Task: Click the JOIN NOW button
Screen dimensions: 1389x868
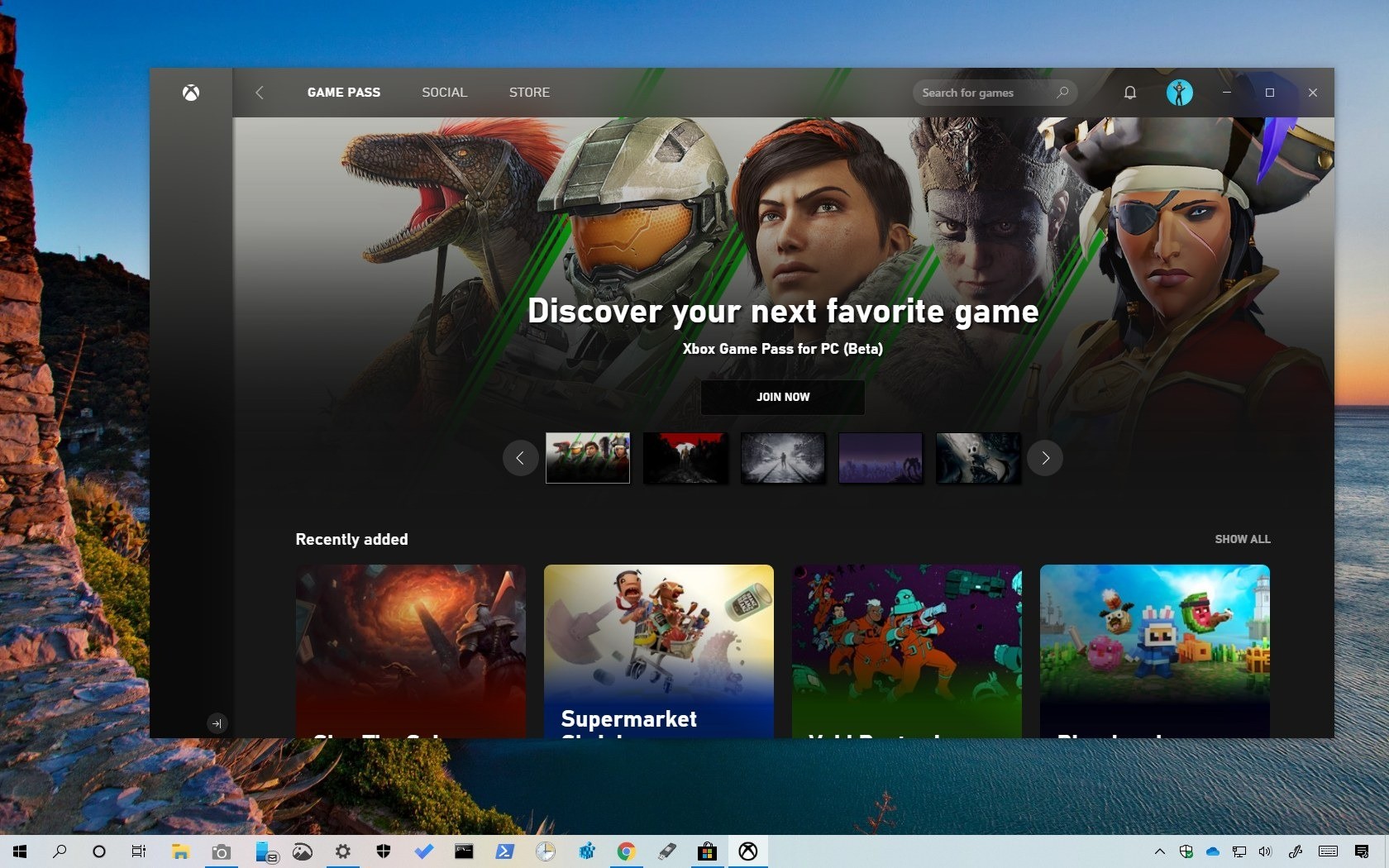Action: [781, 398]
